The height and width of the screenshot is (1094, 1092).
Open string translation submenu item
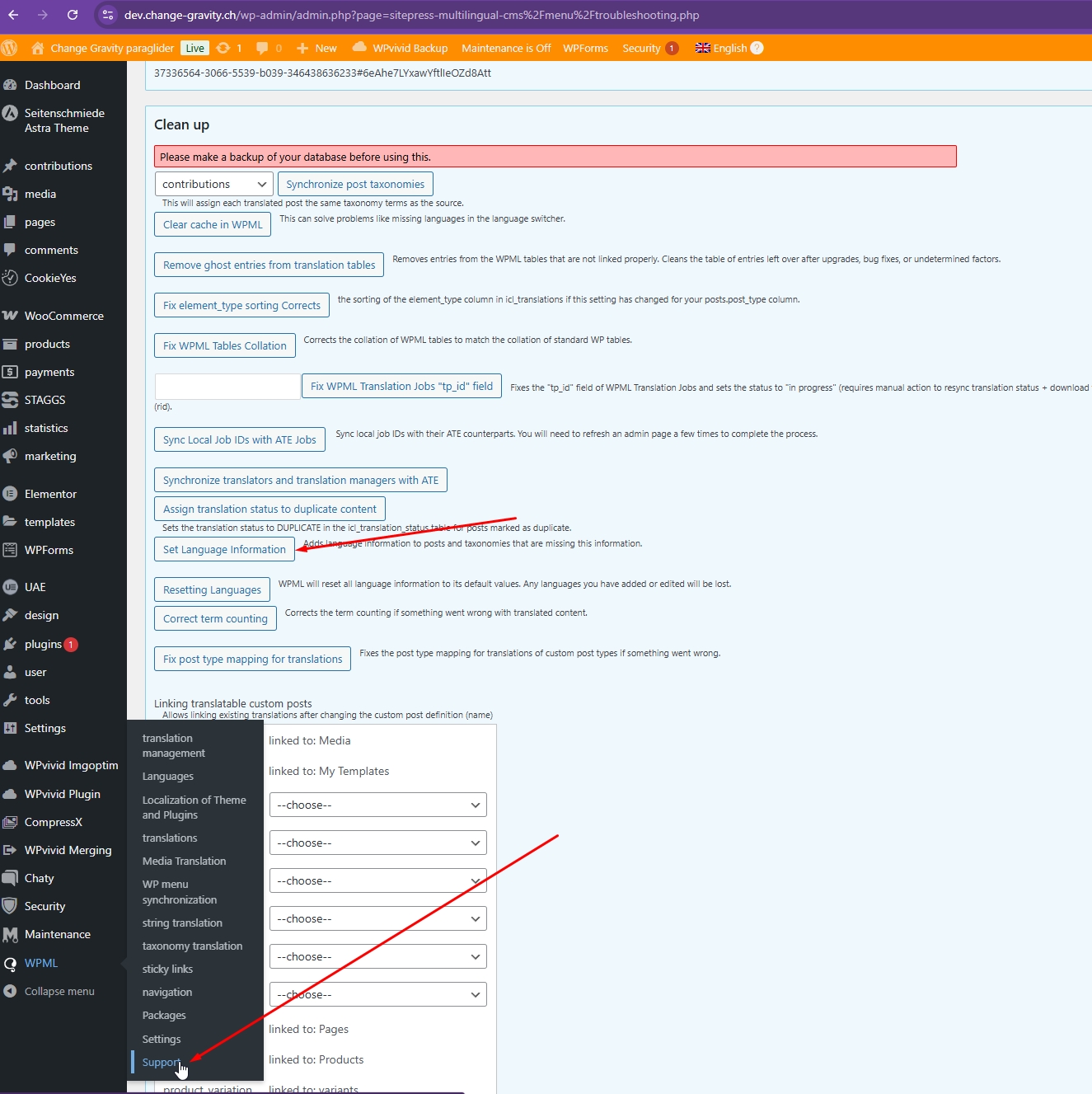[x=182, y=923]
